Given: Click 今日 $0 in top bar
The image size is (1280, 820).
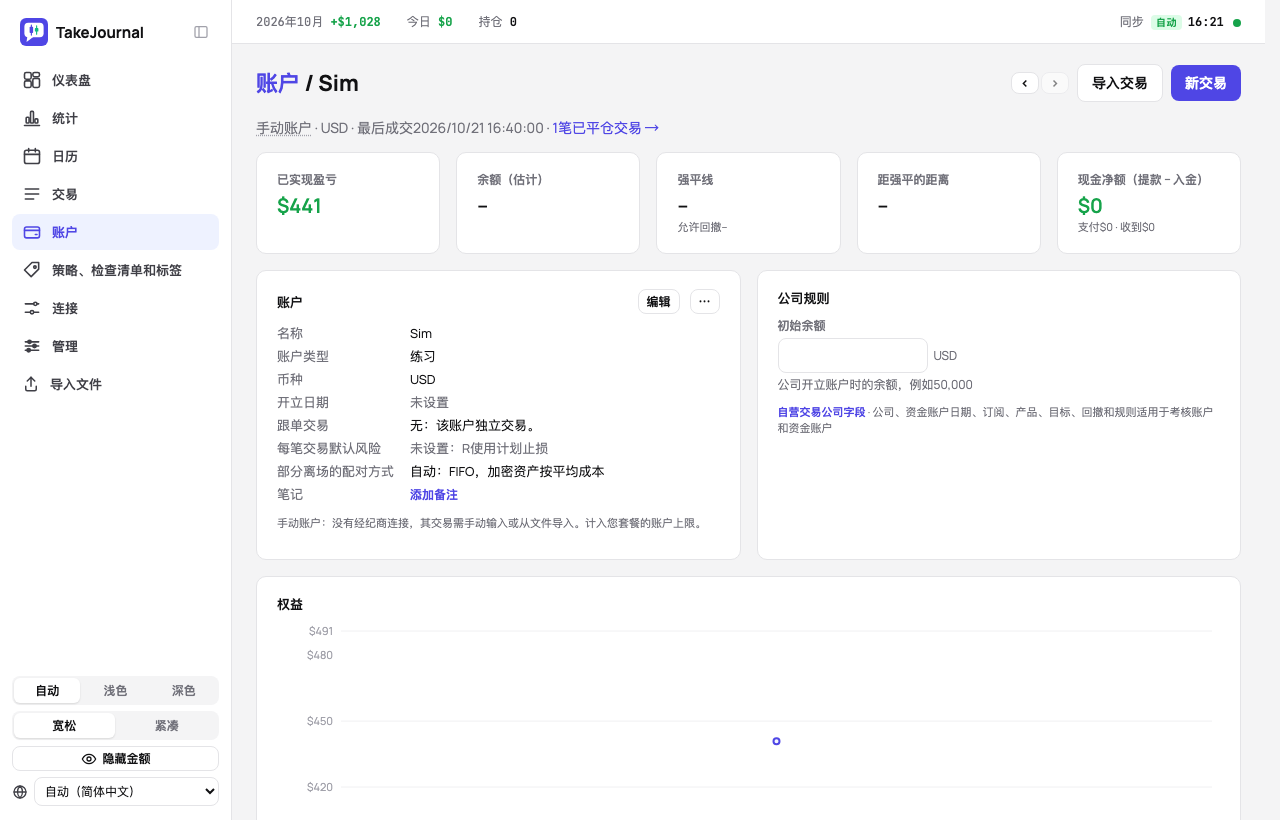Looking at the screenshot, I should 430,22.
